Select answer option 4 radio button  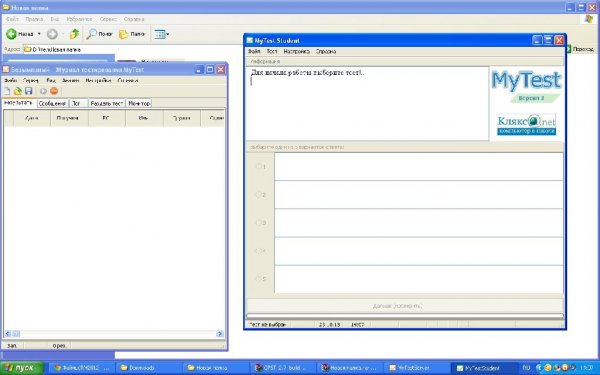click(x=258, y=251)
